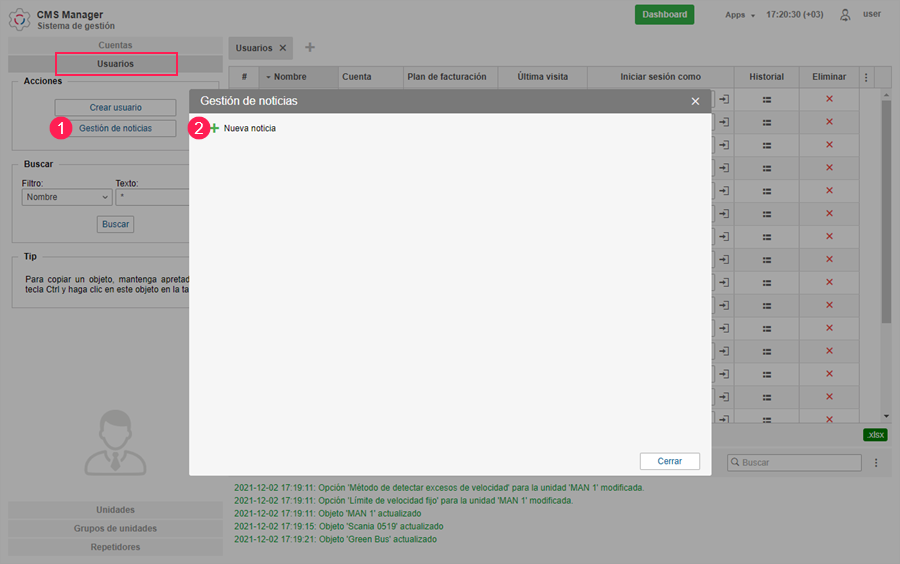Click the user name label in top bar
900x564 pixels.
[872, 14]
